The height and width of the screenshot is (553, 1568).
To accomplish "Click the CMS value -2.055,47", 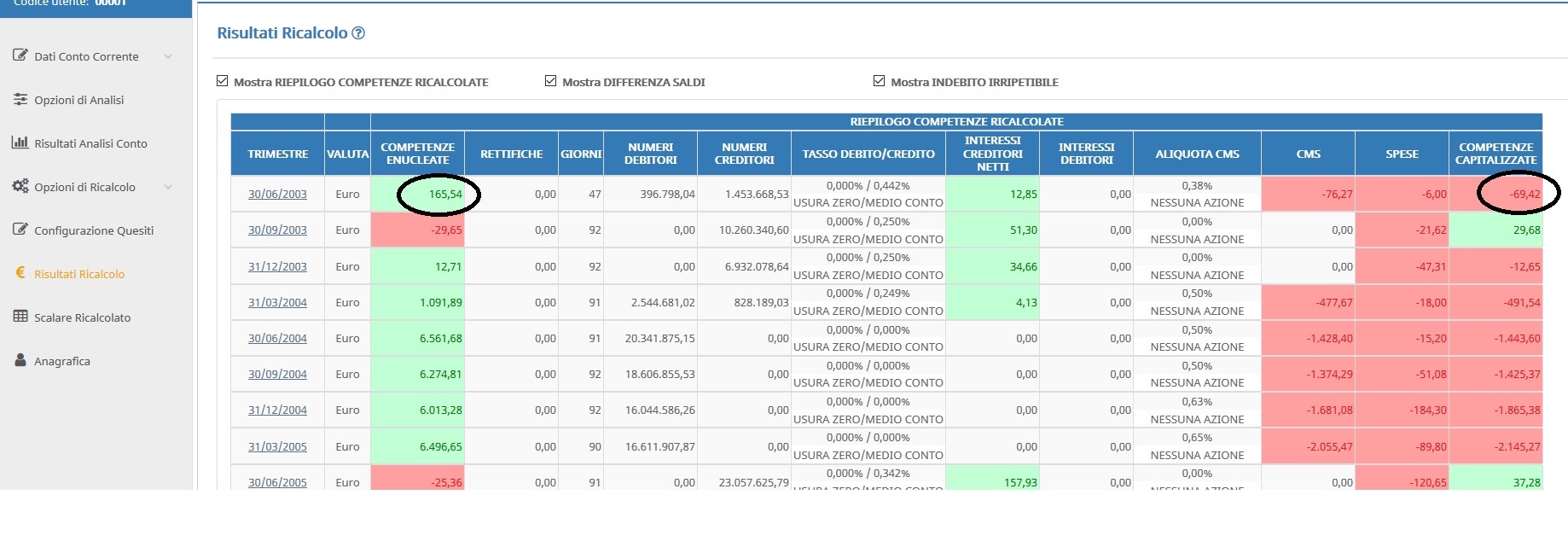I will tap(1329, 446).
